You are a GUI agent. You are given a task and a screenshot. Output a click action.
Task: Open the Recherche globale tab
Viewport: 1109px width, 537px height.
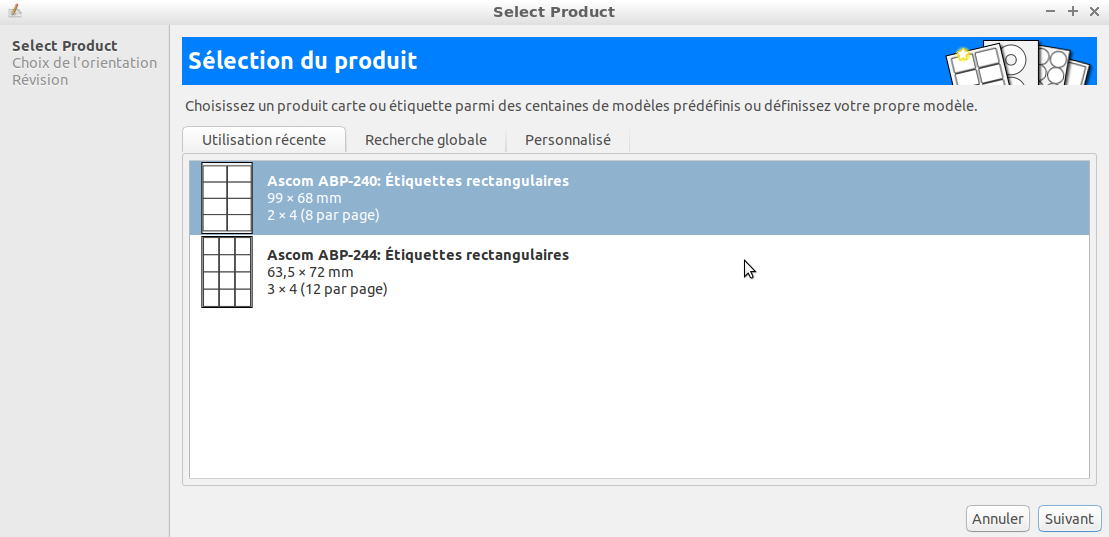click(x=426, y=139)
